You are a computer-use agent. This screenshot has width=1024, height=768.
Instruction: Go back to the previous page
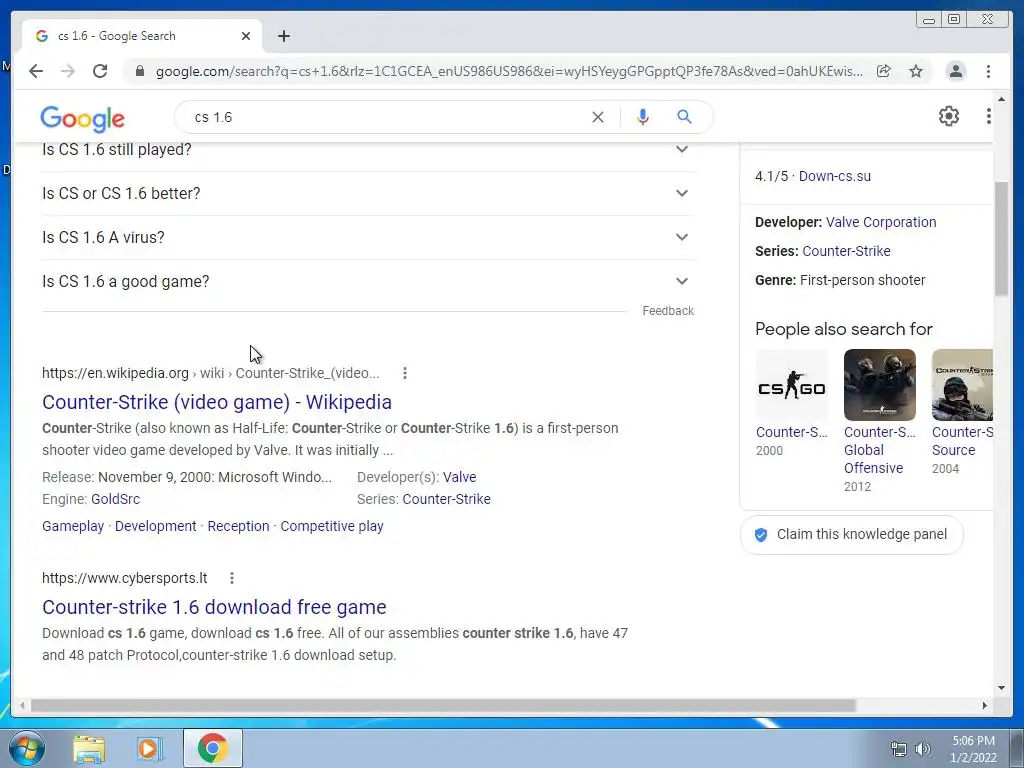pos(36,71)
